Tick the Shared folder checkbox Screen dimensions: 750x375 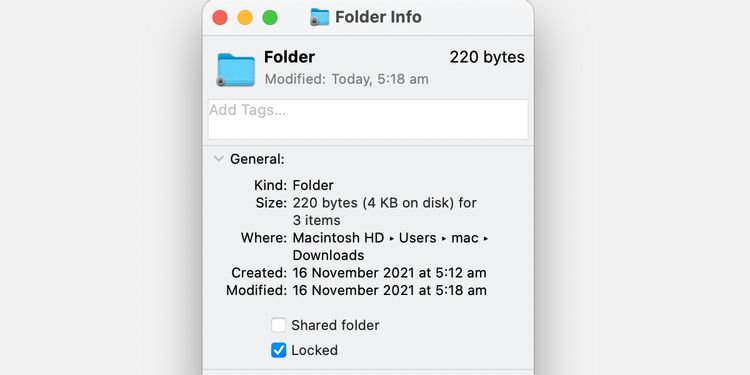[x=278, y=325]
